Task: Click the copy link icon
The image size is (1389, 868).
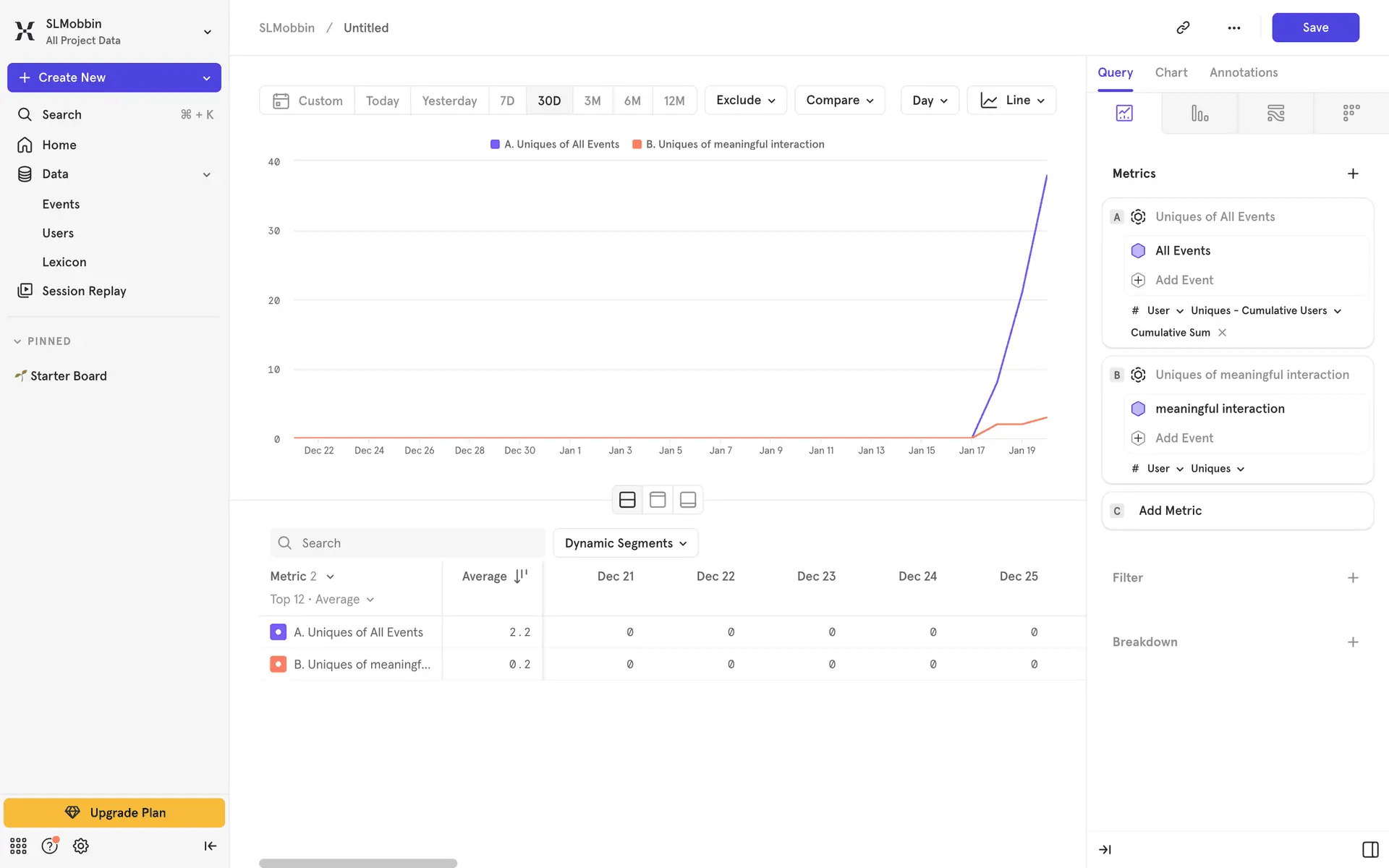Action: tap(1183, 27)
